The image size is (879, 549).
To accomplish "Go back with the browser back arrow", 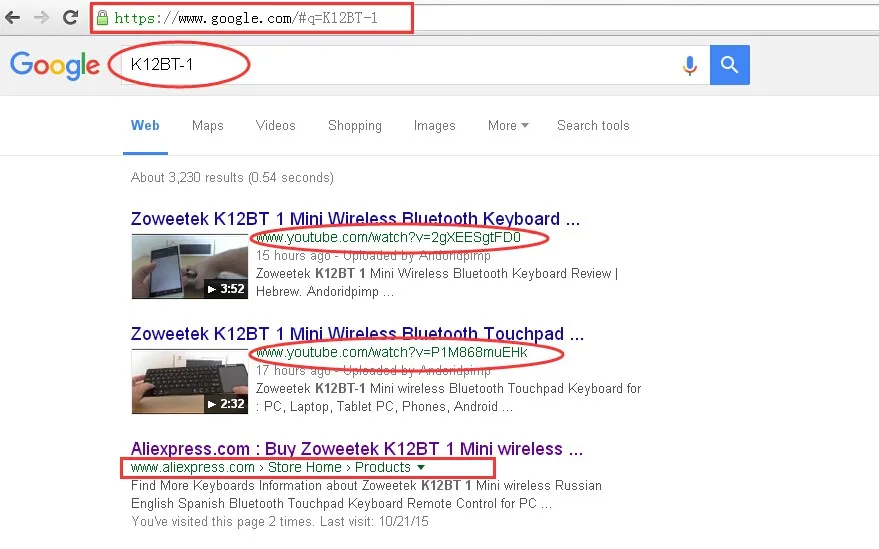I will click(12, 17).
